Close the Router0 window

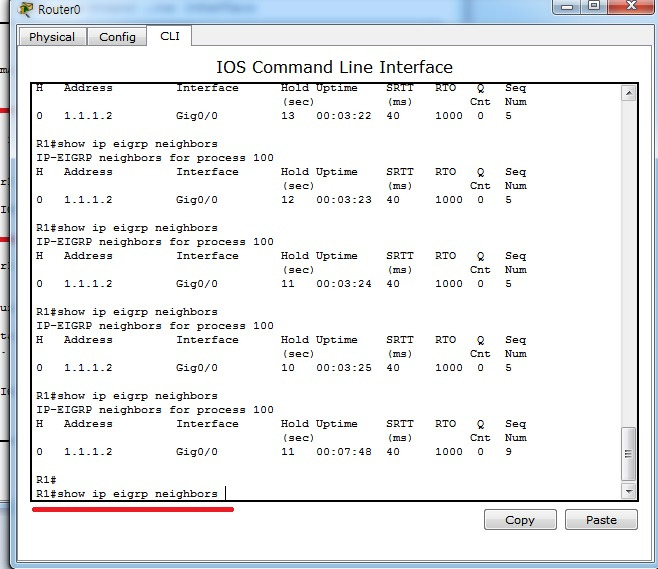coord(631,6)
